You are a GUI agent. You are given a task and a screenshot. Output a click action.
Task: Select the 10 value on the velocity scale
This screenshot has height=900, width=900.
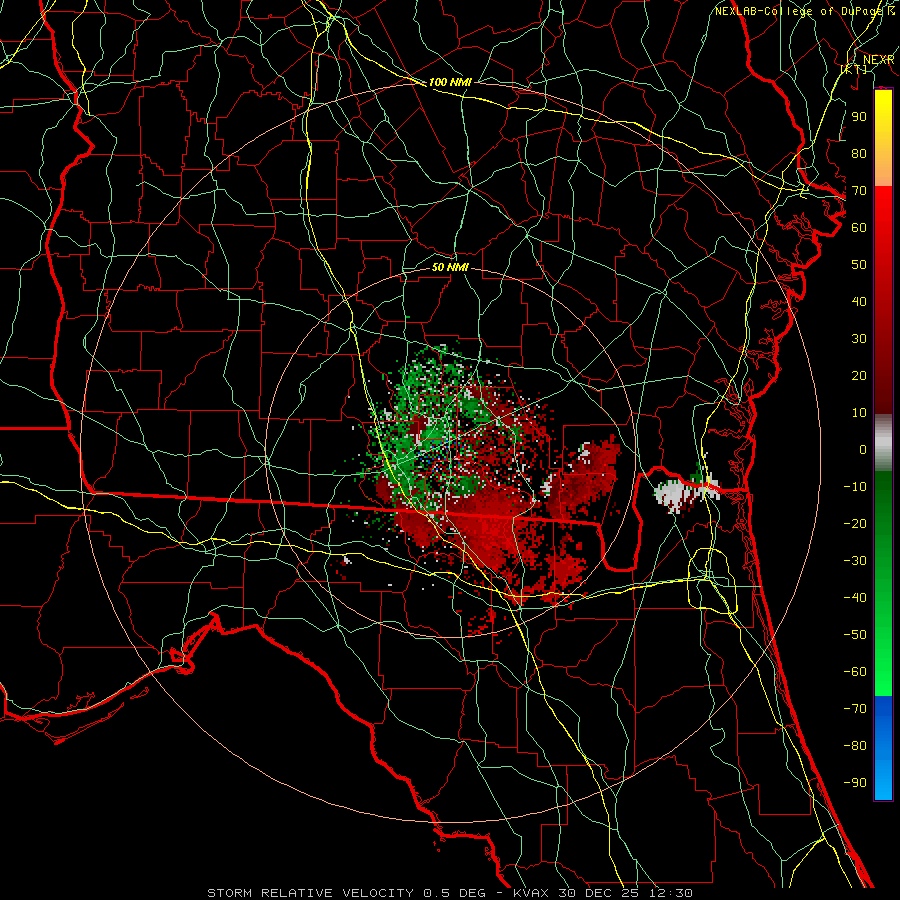coord(859,413)
